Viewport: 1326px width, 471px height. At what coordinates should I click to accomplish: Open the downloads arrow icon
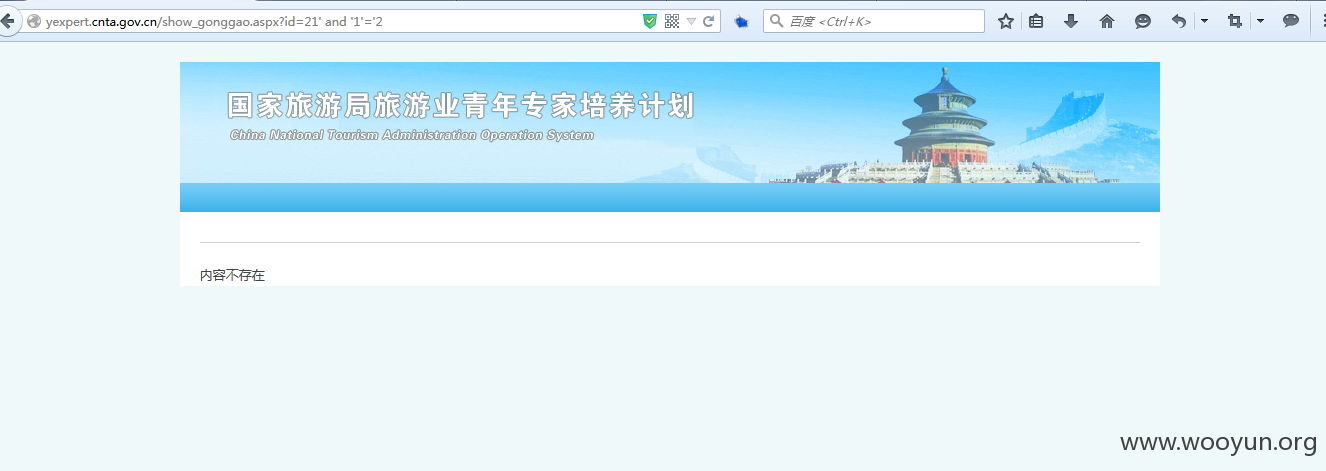[x=1071, y=21]
